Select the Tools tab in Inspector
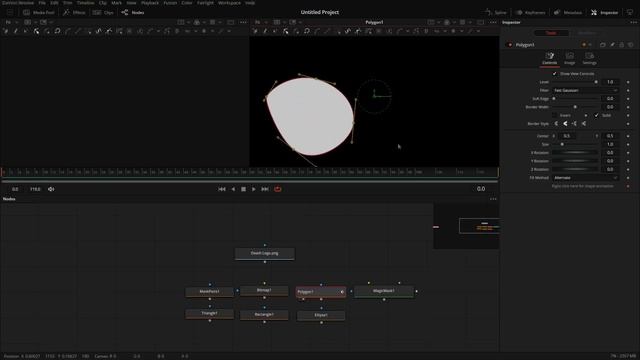The image size is (640, 360). pyautogui.click(x=551, y=33)
